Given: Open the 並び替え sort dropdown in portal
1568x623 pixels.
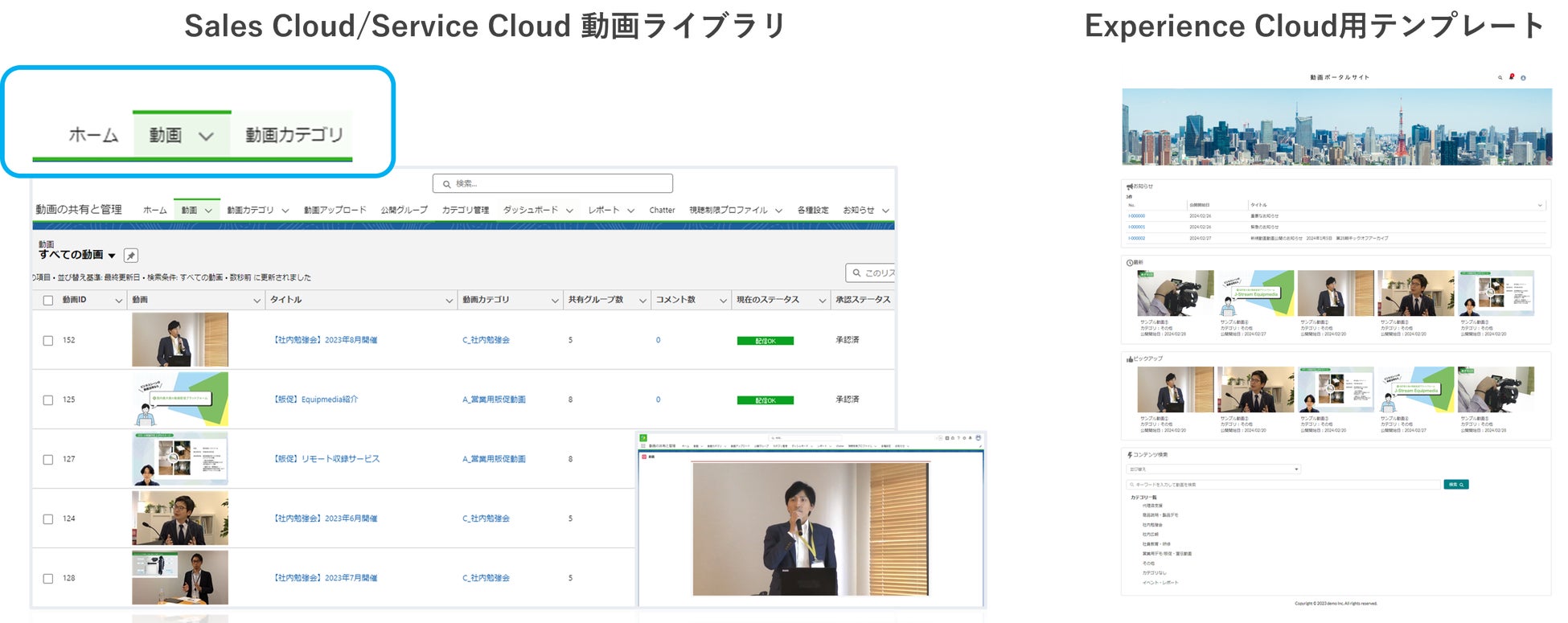Looking at the screenshot, I should pyautogui.click(x=1213, y=469).
